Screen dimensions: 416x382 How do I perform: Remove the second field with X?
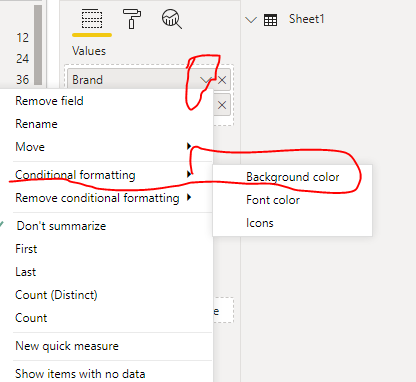click(x=222, y=105)
